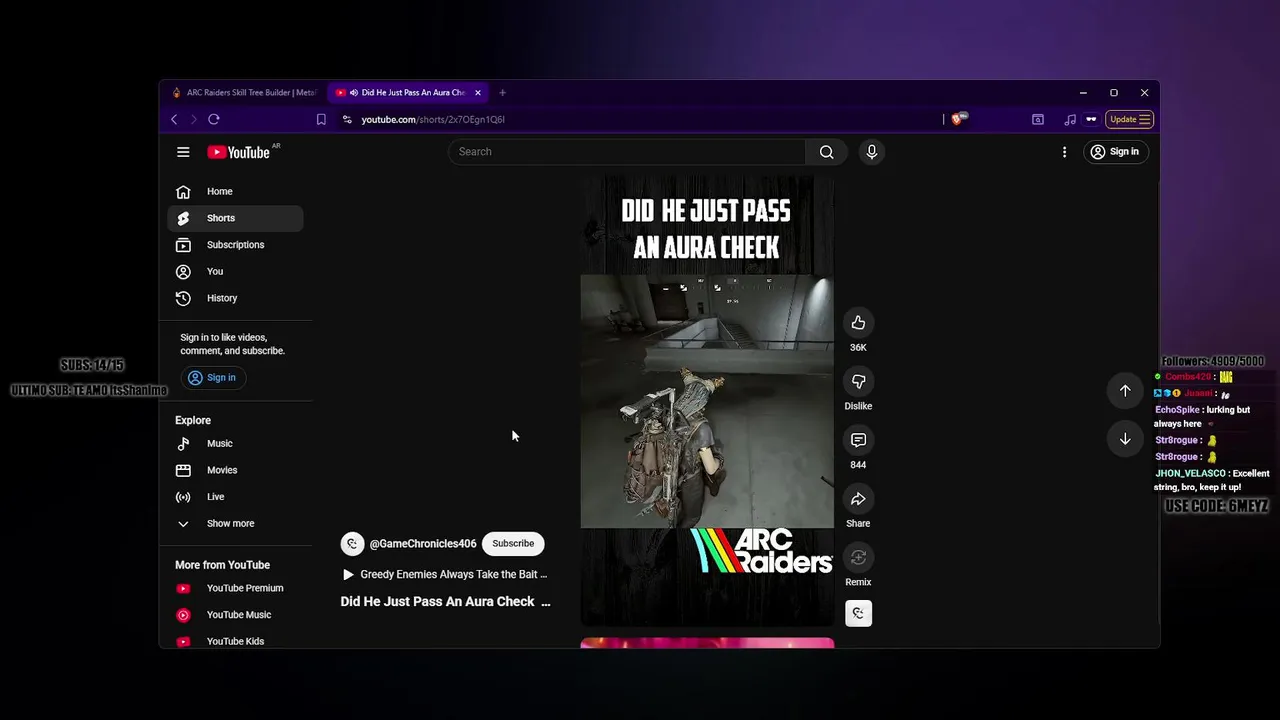Click the sound thumbnail below Remix
Viewport: 1280px width, 720px height.
(x=858, y=613)
